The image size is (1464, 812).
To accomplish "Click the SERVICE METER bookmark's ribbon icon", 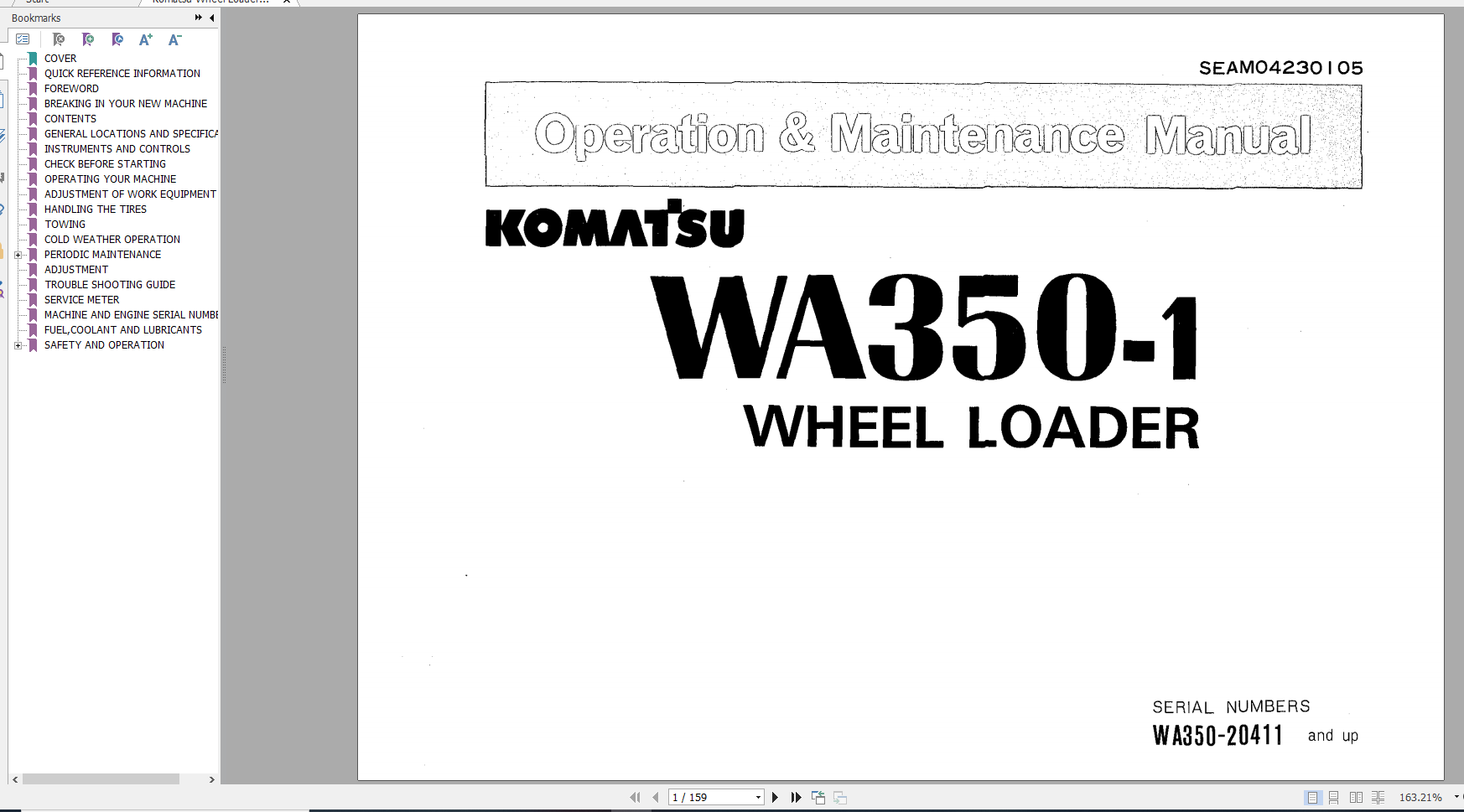I will (33, 300).
